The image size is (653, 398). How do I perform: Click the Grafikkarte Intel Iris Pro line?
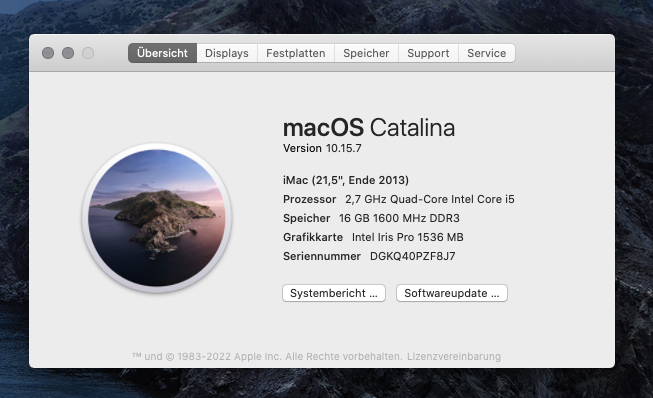(x=373, y=237)
